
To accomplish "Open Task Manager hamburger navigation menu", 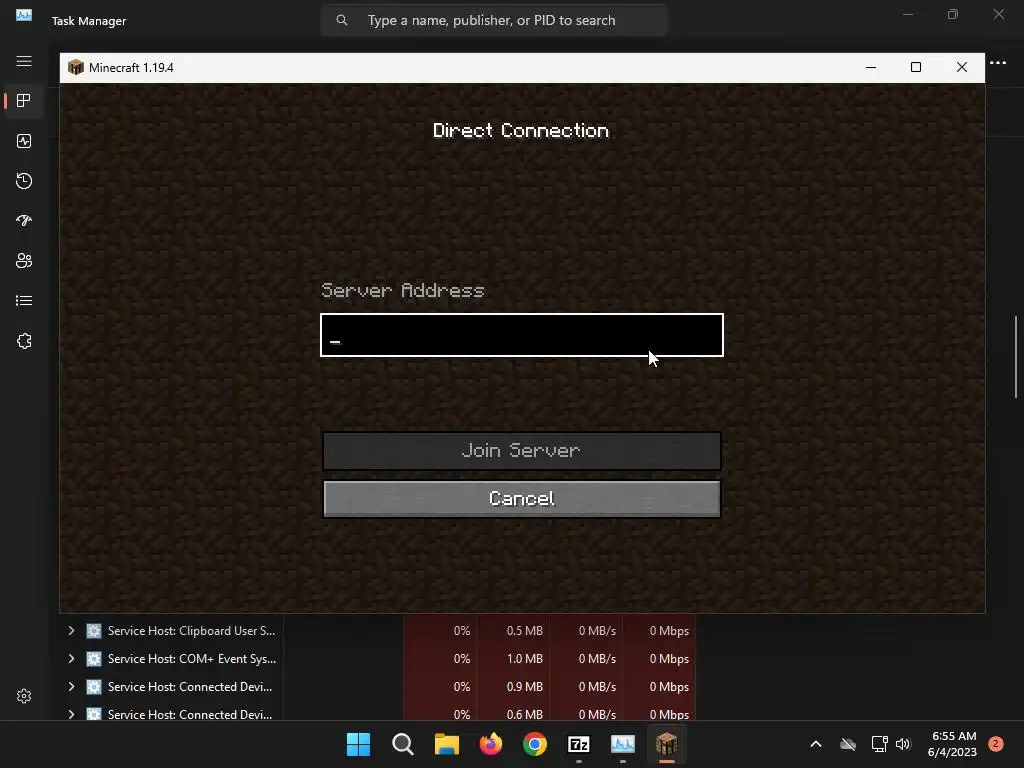I will (x=24, y=61).
